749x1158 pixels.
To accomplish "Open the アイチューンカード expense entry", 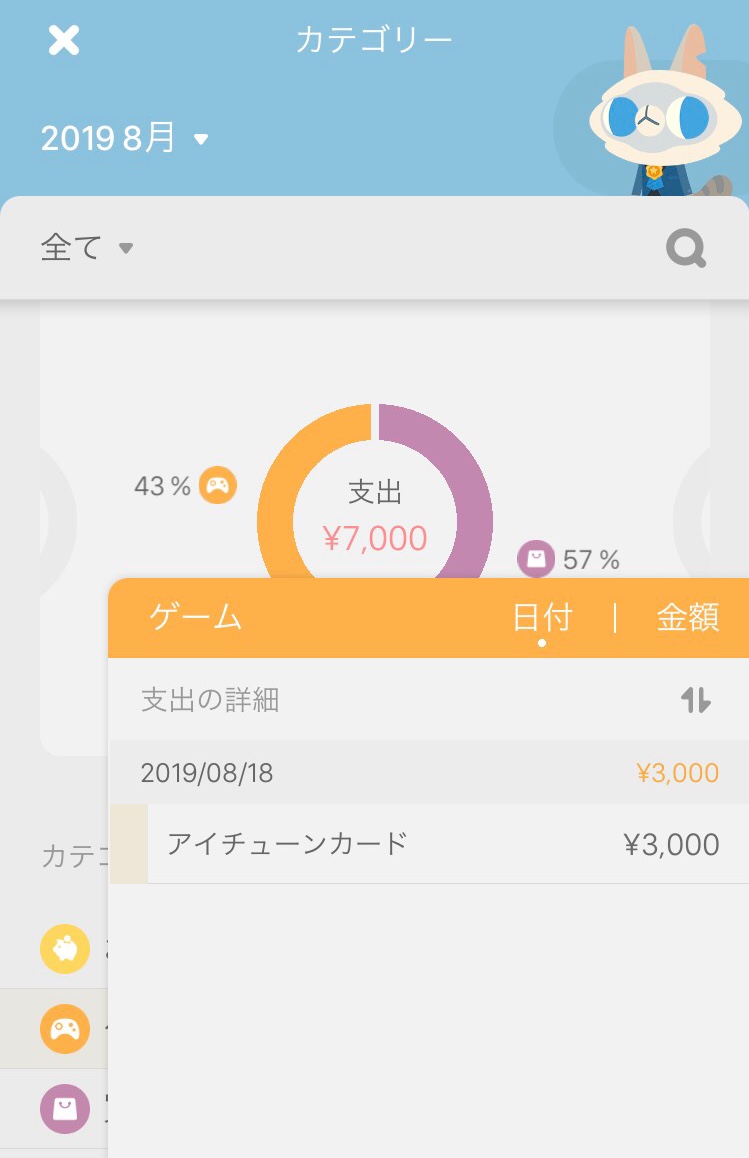I will point(440,844).
